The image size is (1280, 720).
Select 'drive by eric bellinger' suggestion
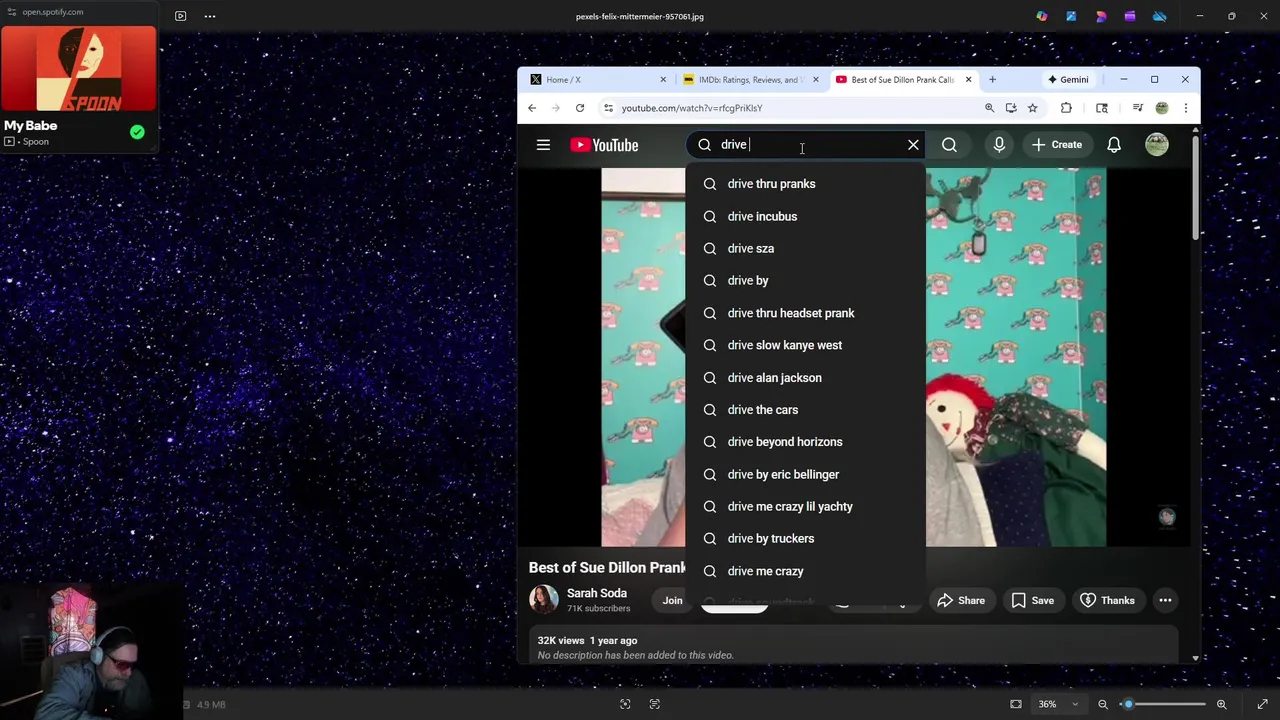point(806,474)
